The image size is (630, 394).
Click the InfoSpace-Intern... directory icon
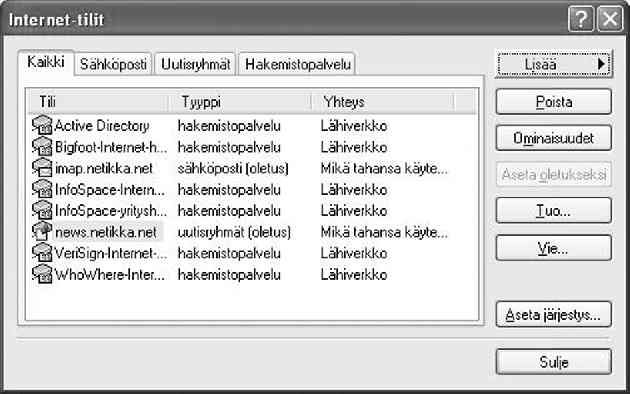(42, 189)
